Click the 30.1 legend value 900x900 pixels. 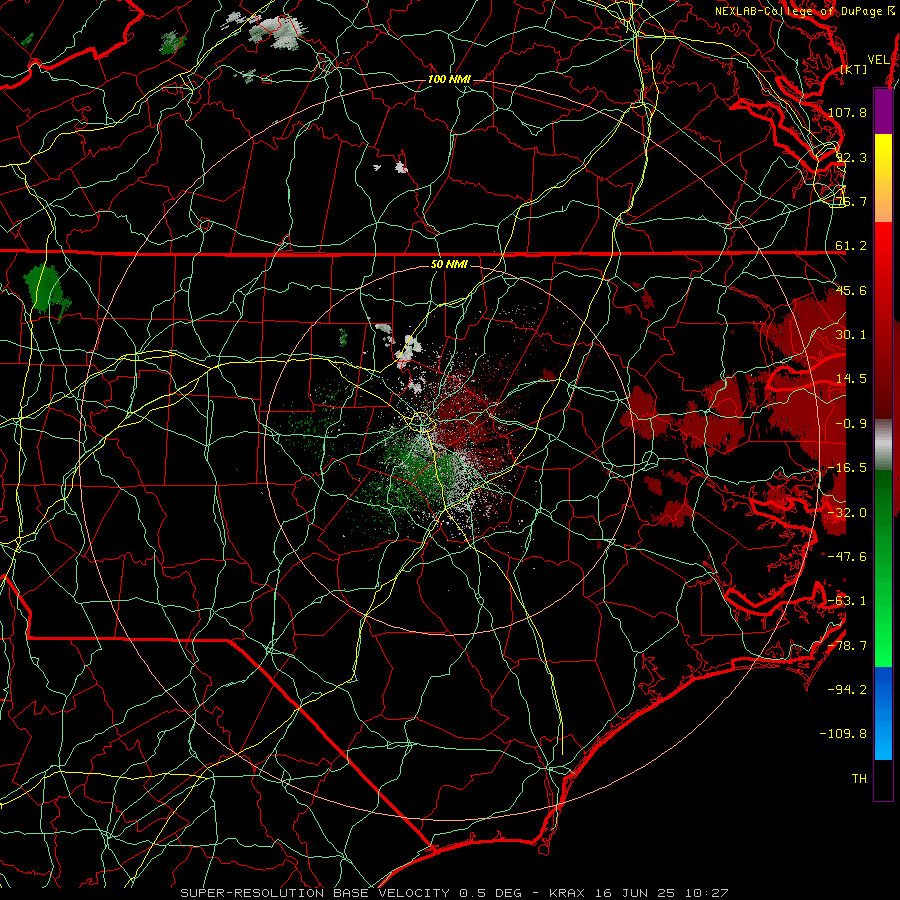[851, 335]
